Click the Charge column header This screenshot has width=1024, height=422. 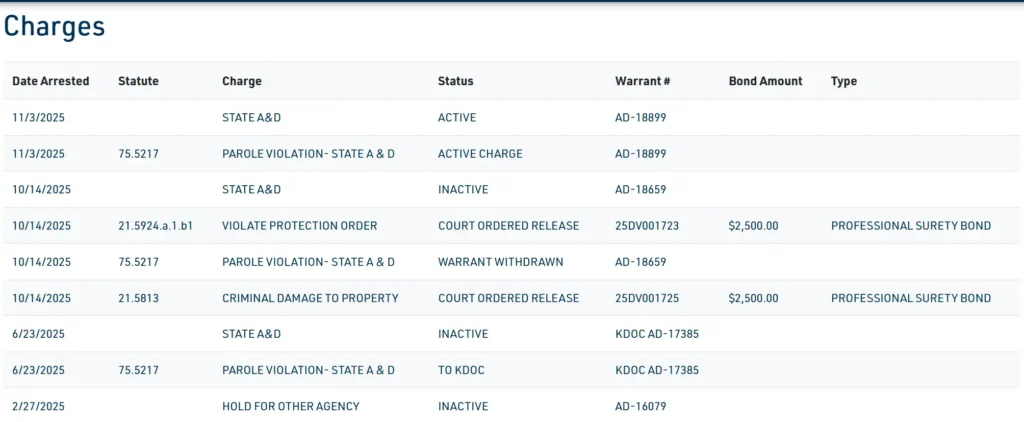241,81
